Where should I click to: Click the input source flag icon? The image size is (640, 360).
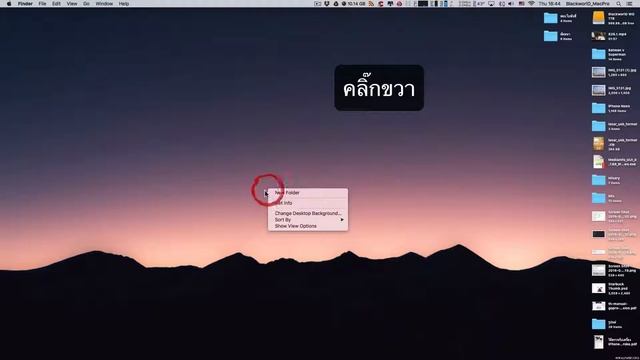[521, 4]
